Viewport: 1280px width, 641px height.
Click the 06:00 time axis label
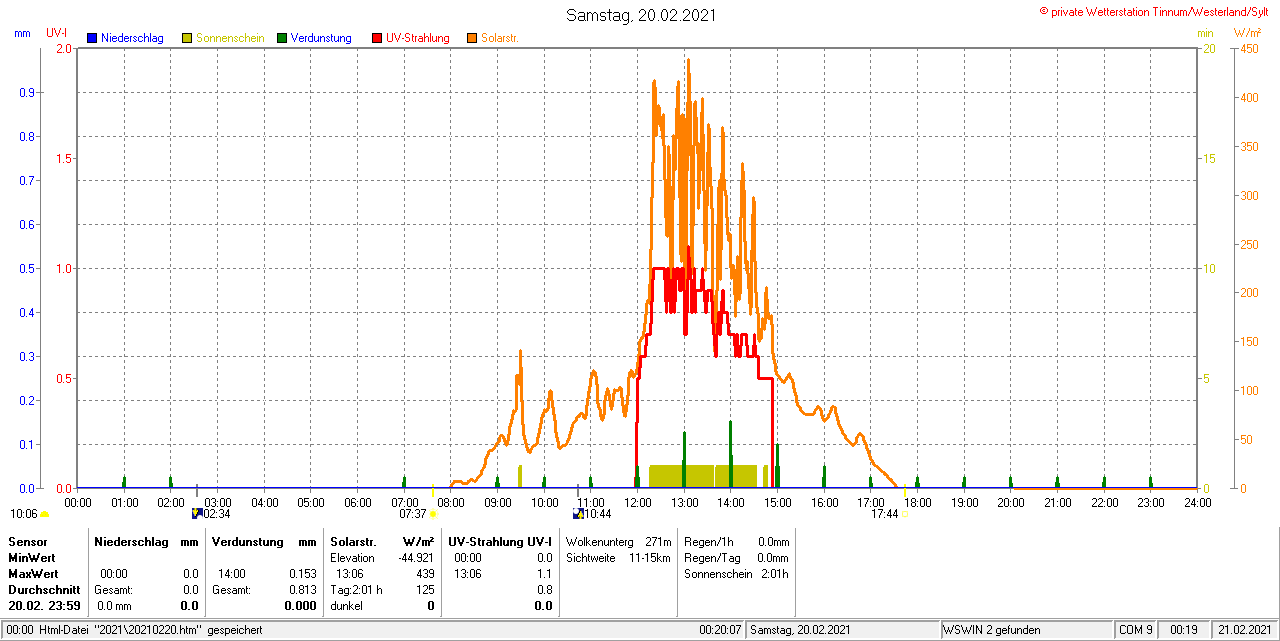[x=358, y=502]
